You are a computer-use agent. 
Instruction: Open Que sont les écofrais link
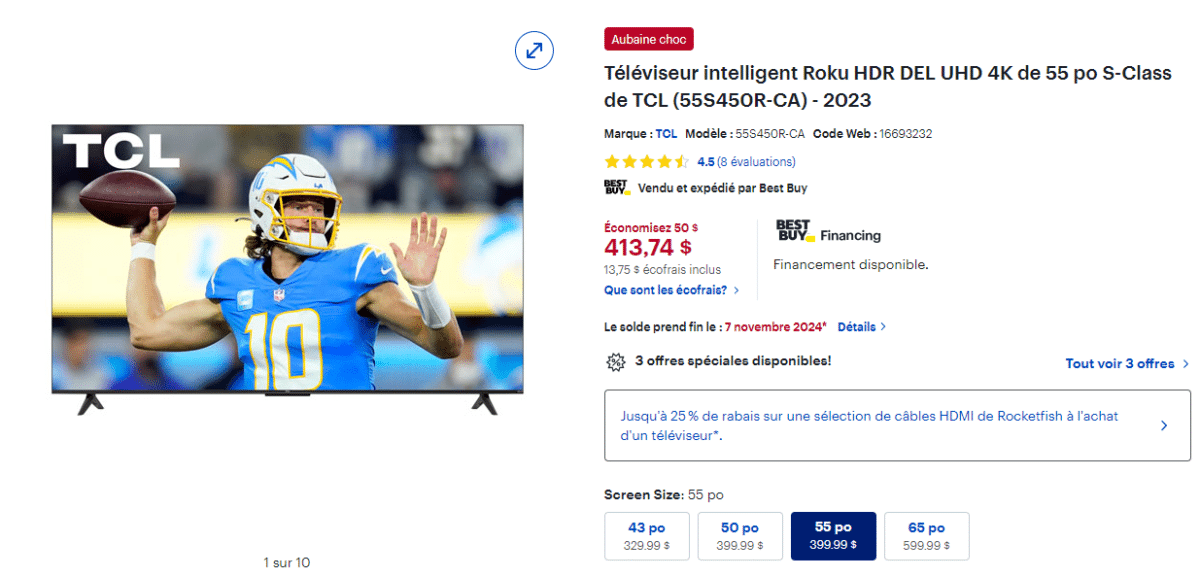click(x=672, y=290)
